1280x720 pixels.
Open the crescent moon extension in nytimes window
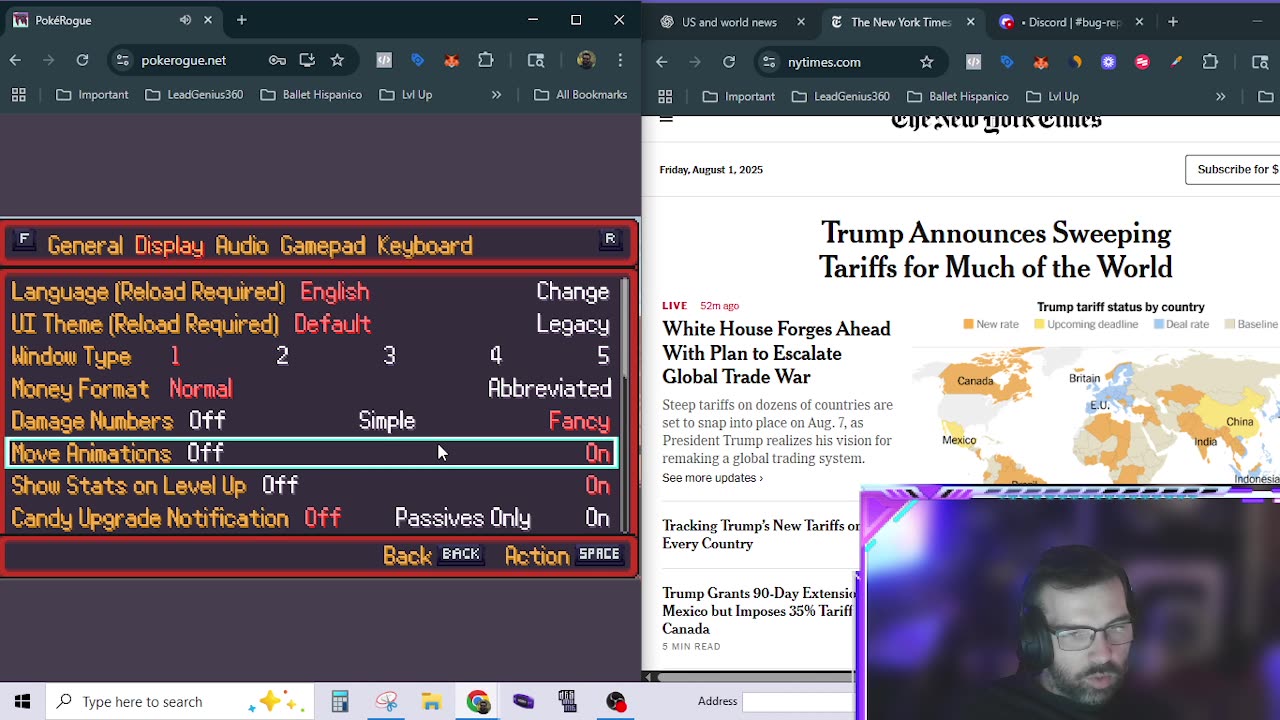tap(1075, 62)
